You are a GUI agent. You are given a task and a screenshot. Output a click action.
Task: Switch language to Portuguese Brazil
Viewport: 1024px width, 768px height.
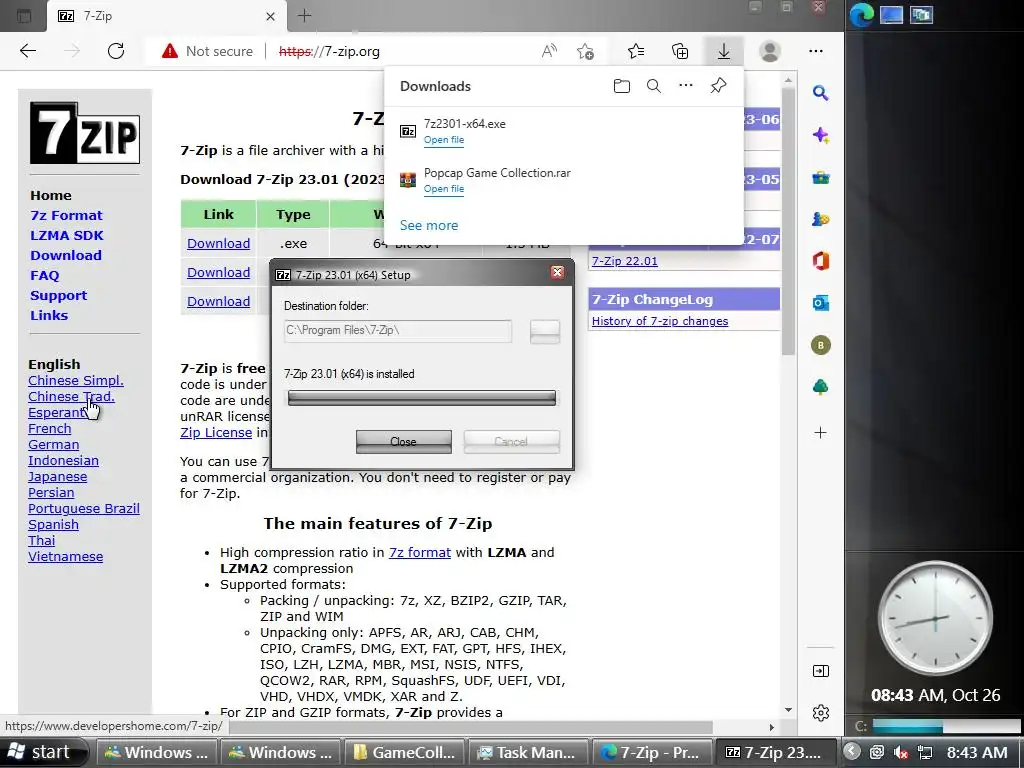click(x=84, y=509)
